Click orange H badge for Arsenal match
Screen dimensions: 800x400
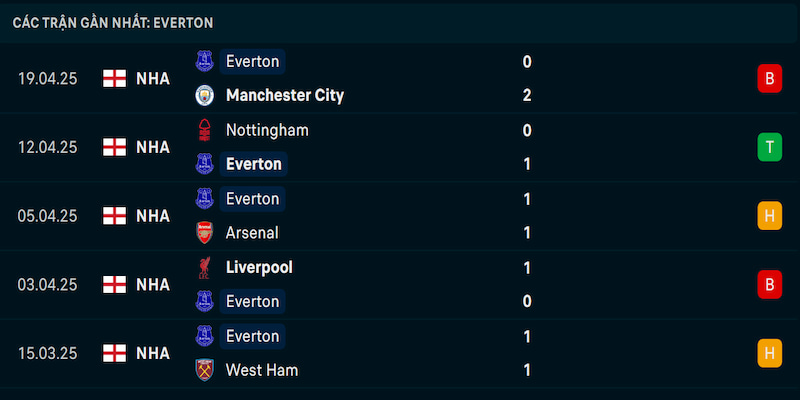[x=769, y=216]
